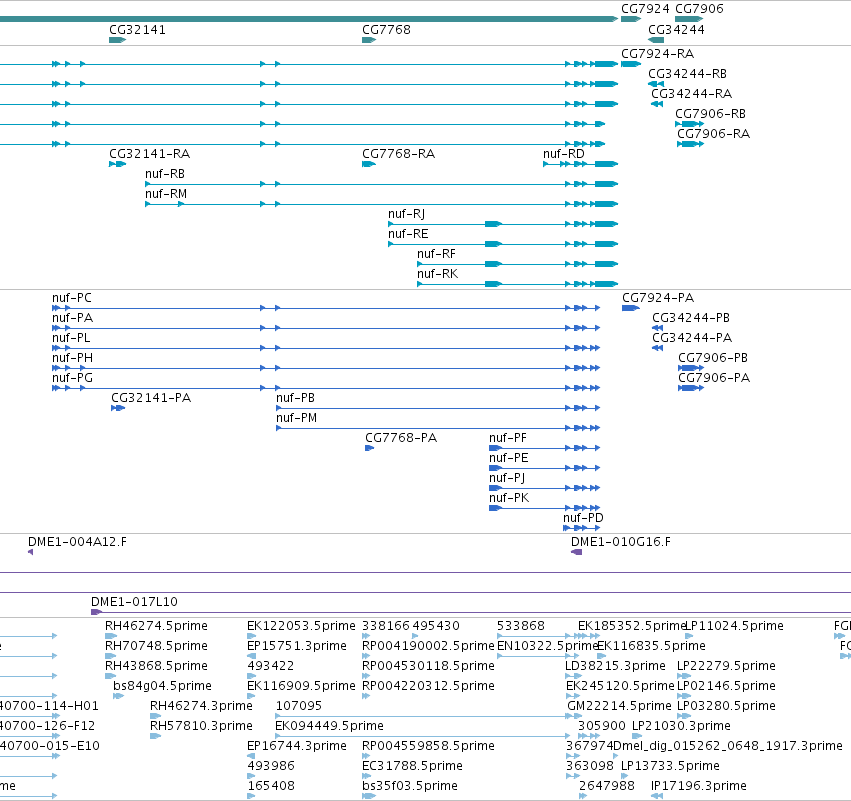Click transcript CG7768-RA label
Screen dimensions: 851x801
[398, 154]
